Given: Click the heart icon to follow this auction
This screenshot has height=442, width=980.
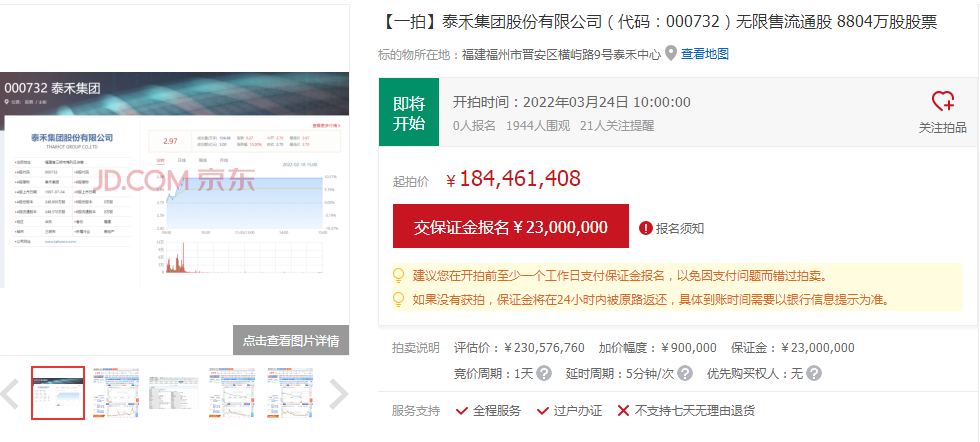Looking at the screenshot, I should (x=942, y=102).
